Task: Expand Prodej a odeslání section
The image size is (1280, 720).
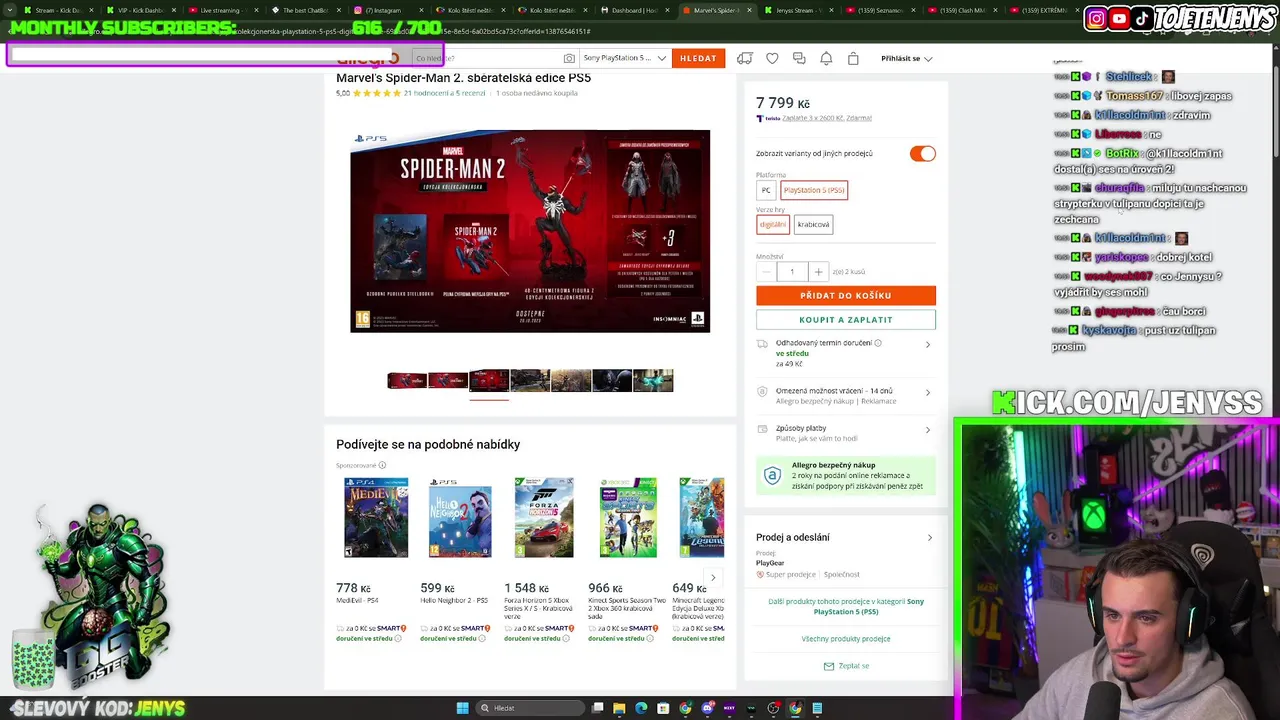Action: coord(929,538)
